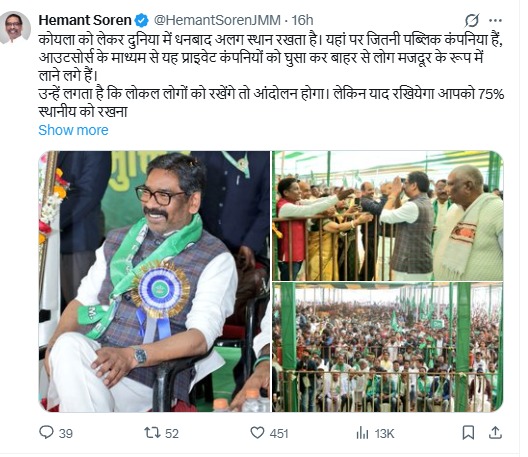The height and width of the screenshot is (457, 528).
Task: Like the post via heart icon
Action: 257,432
